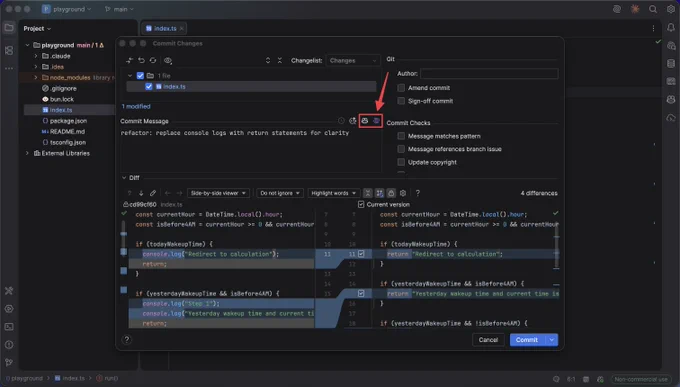680x387 pixels.
Task: Click Copilot generate commit message icon
Action: (x=365, y=121)
